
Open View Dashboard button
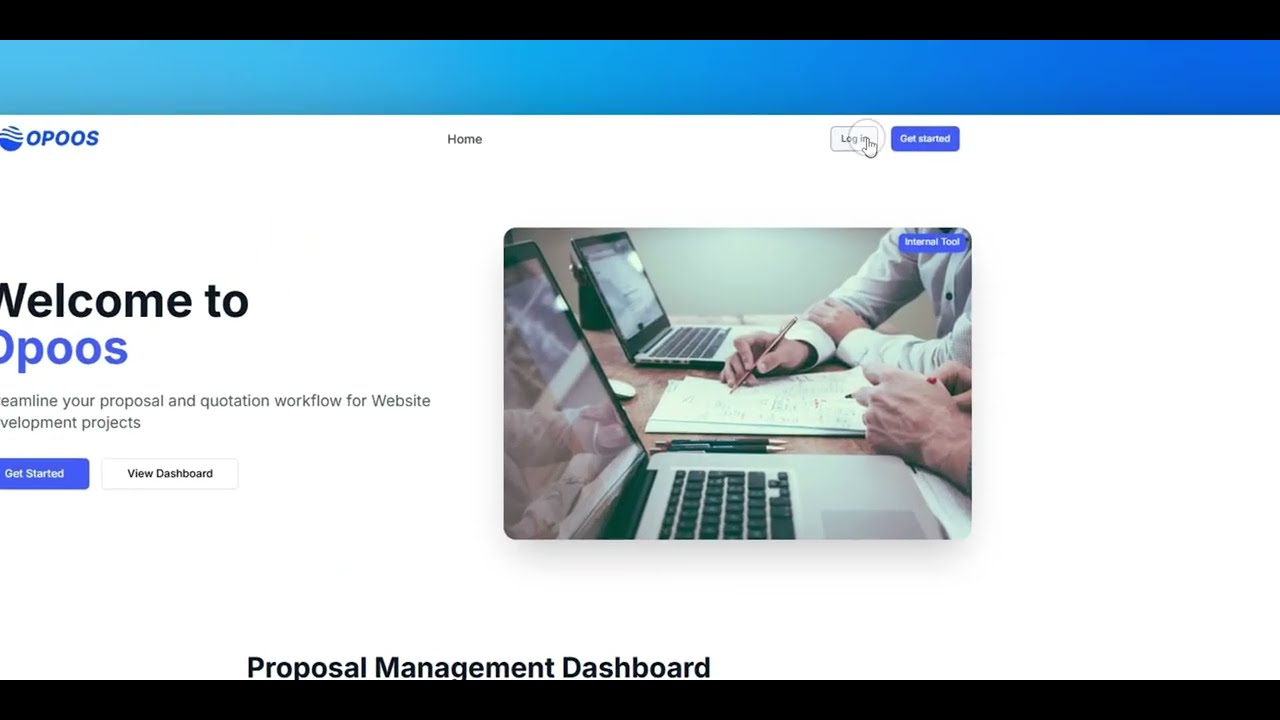point(170,474)
